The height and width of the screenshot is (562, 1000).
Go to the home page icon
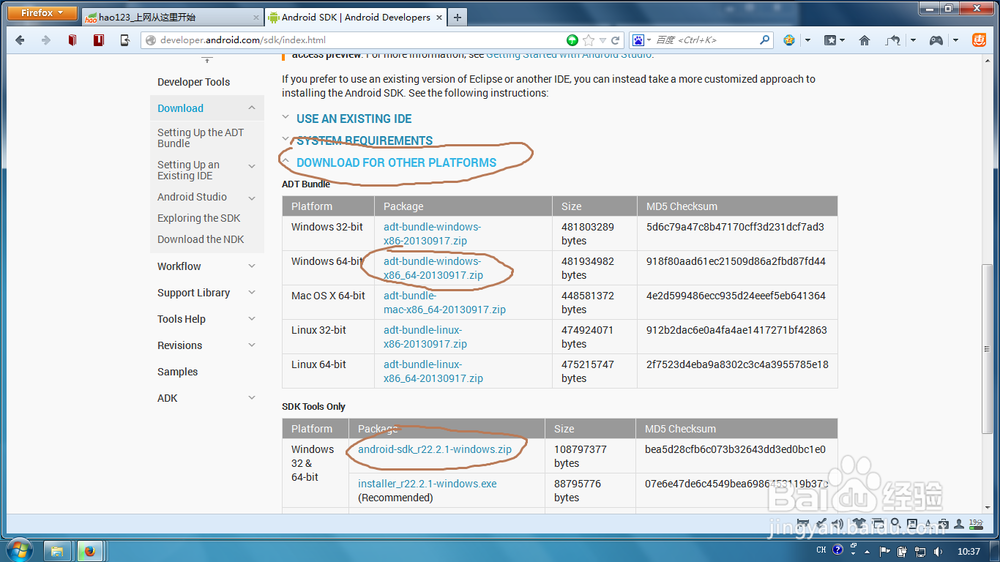pos(864,40)
